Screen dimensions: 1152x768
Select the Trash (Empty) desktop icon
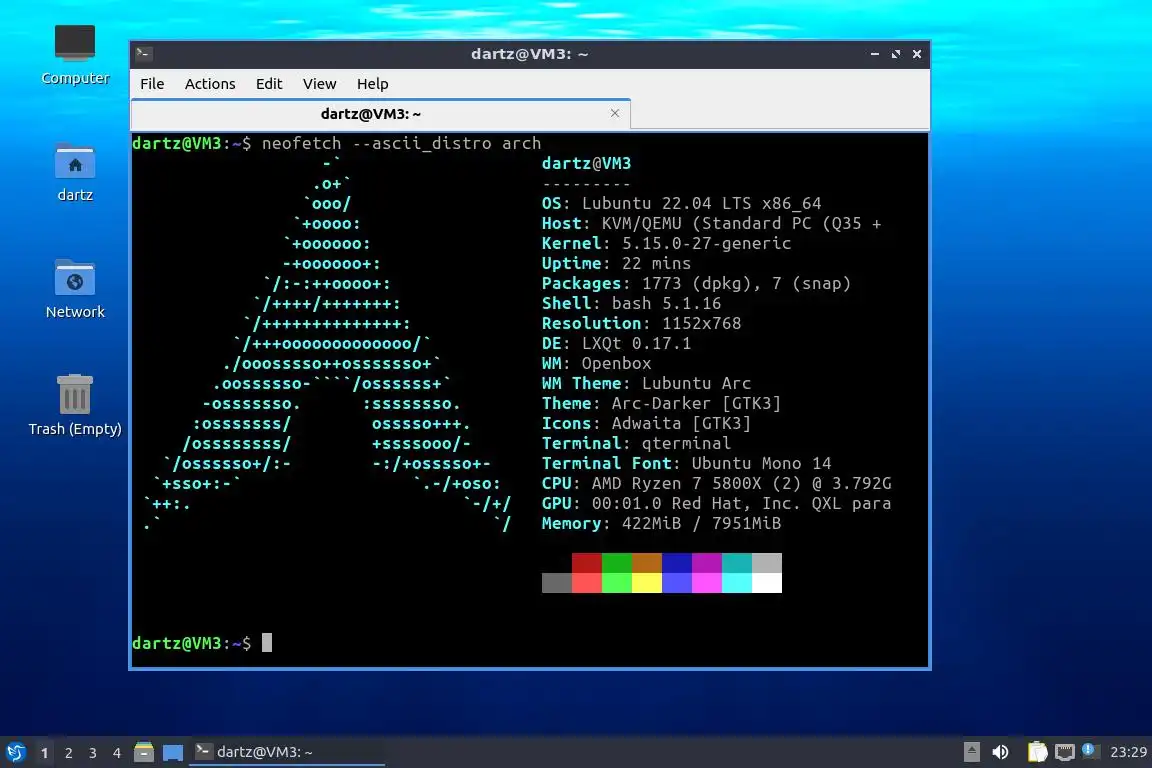point(75,405)
